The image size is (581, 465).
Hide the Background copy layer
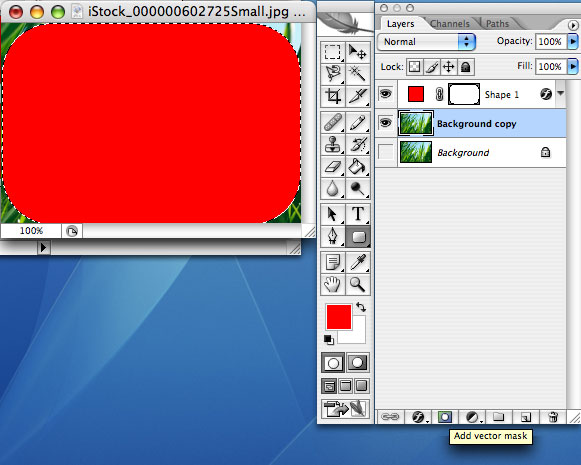click(x=386, y=122)
